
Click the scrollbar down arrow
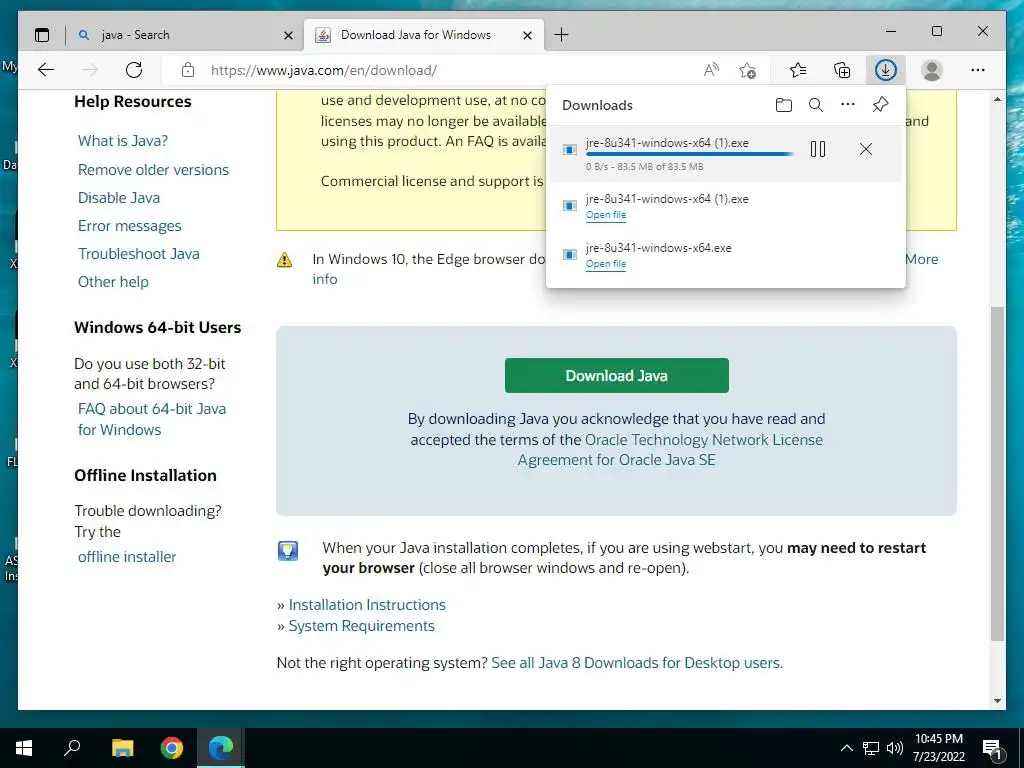click(x=997, y=701)
